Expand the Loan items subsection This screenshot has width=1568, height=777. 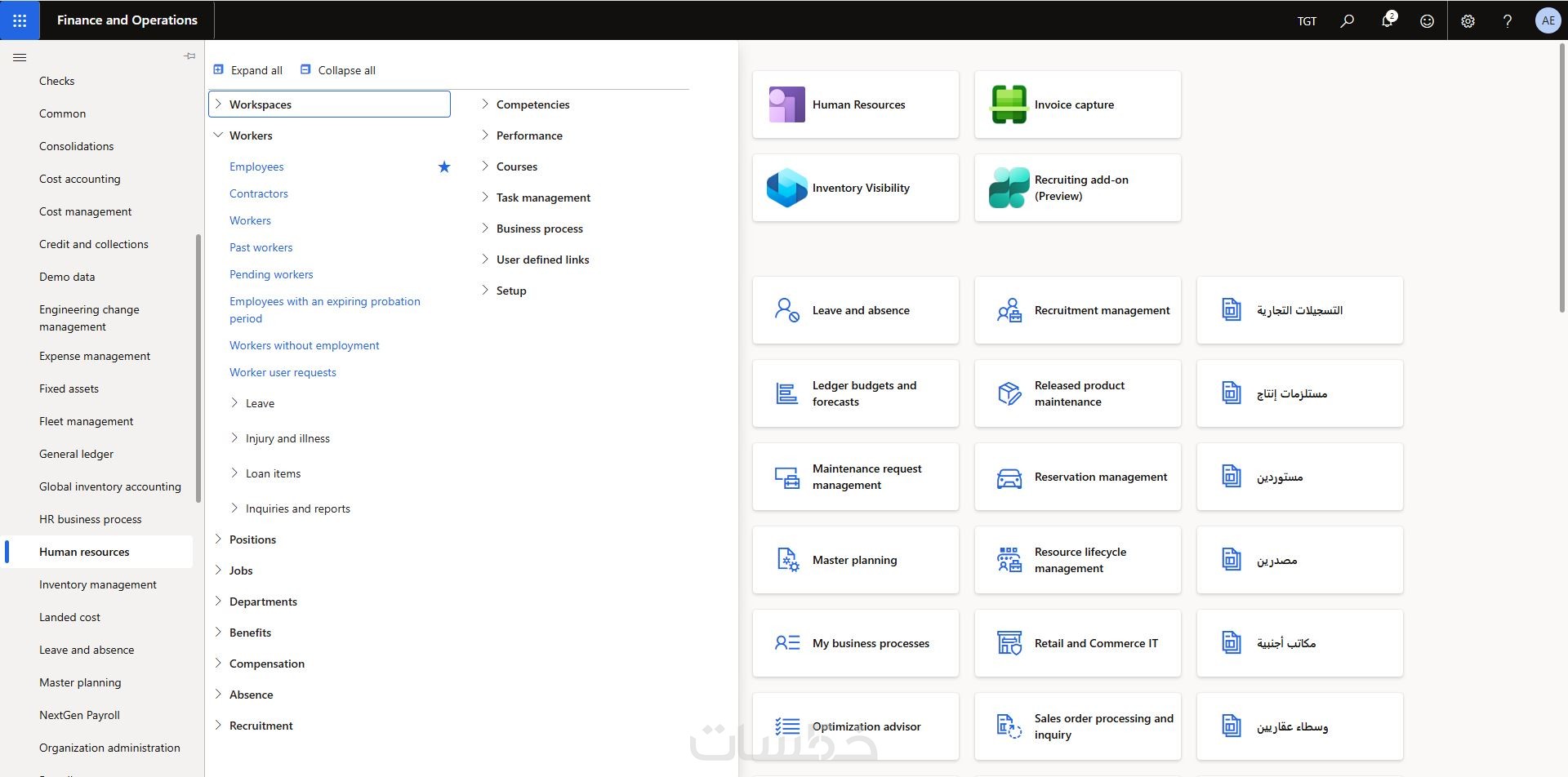[x=234, y=473]
